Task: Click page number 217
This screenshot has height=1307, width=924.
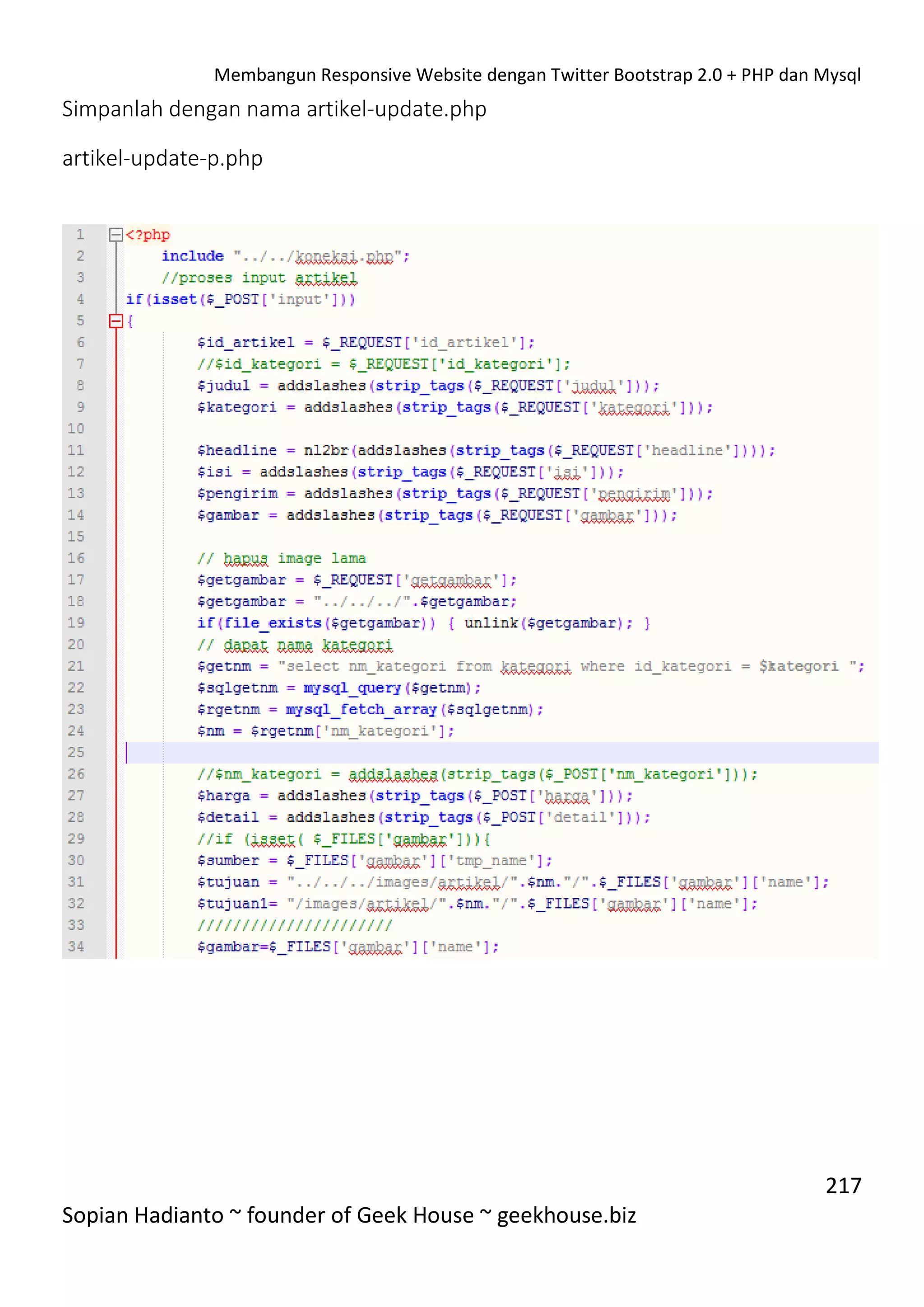Action: coord(843,1186)
